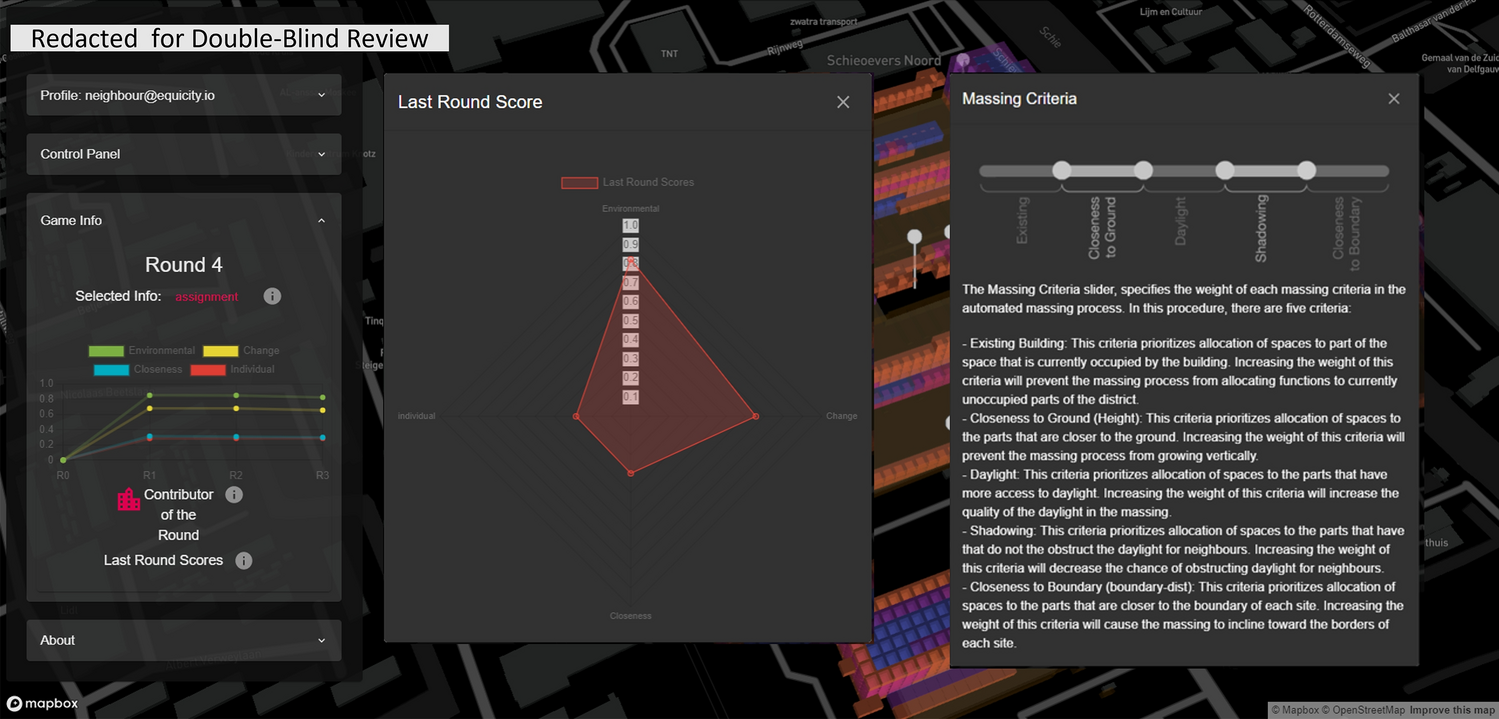This screenshot has height=719, width=1499.
Task: Click the Change vertex on the radar chart
Action: 755,416
